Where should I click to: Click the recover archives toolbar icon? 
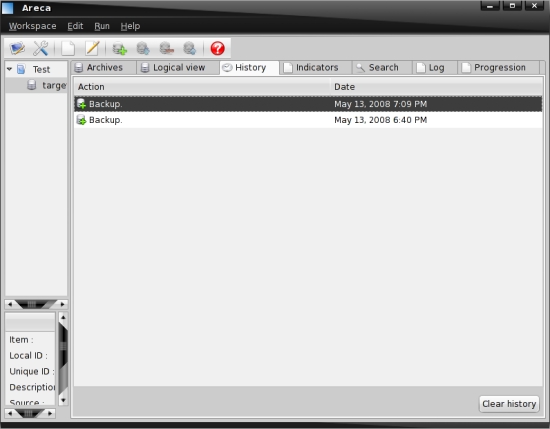click(x=189, y=48)
